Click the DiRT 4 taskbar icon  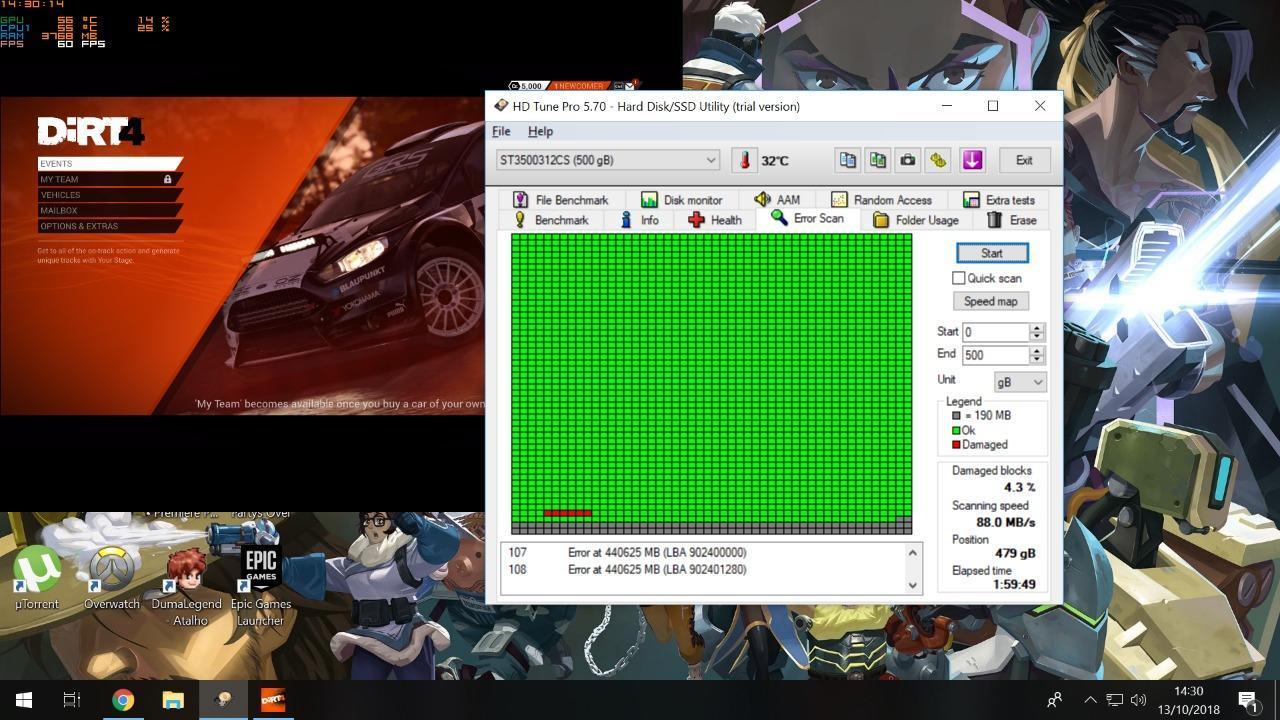point(273,700)
